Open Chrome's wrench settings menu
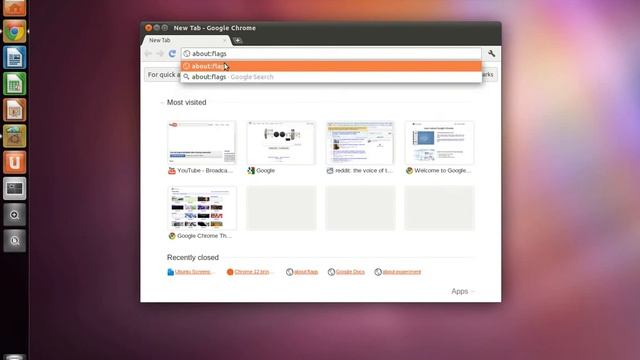The width and height of the screenshot is (640, 360). pyautogui.click(x=491, y=53)
